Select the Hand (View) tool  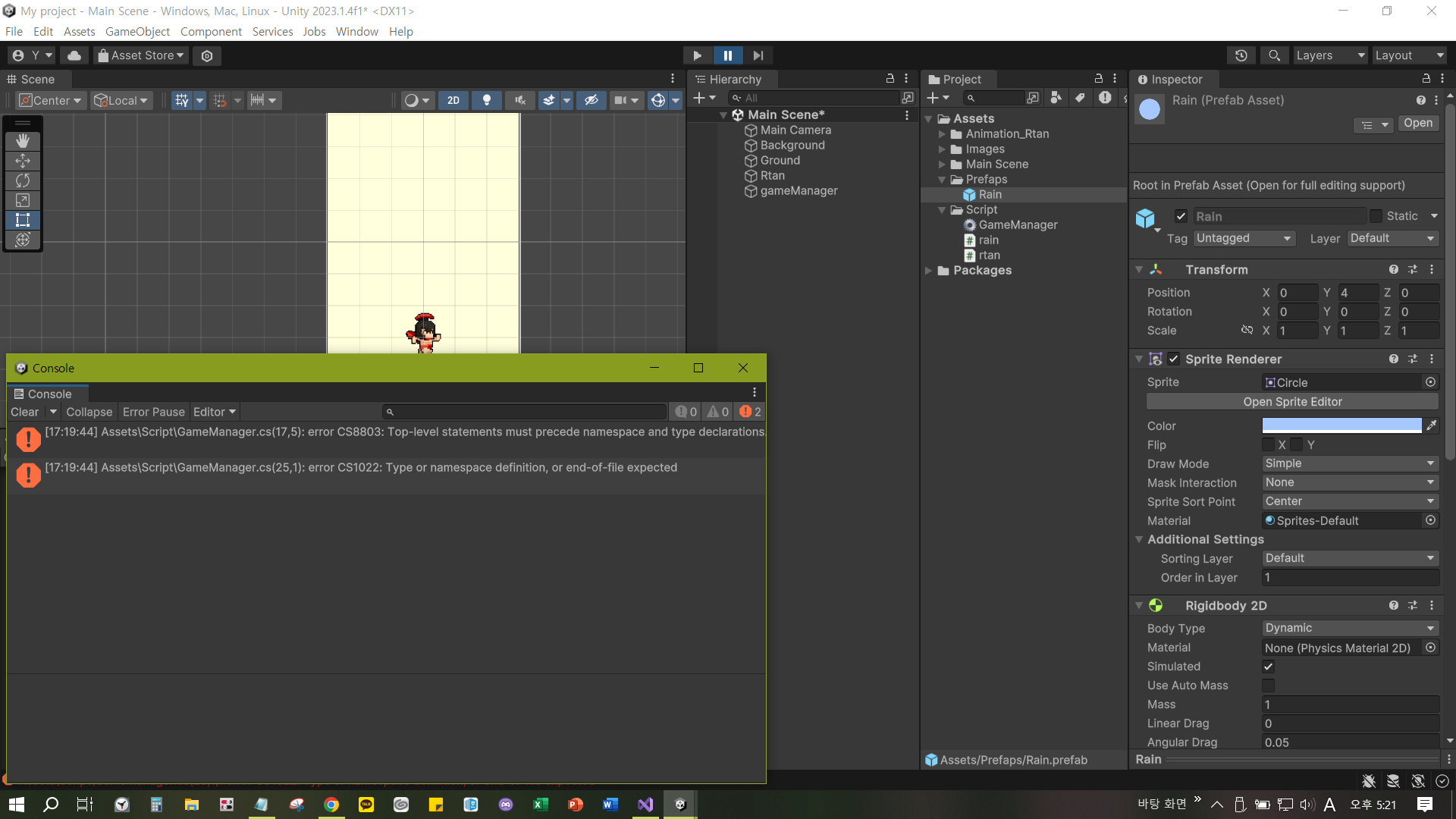pos(23,141)
